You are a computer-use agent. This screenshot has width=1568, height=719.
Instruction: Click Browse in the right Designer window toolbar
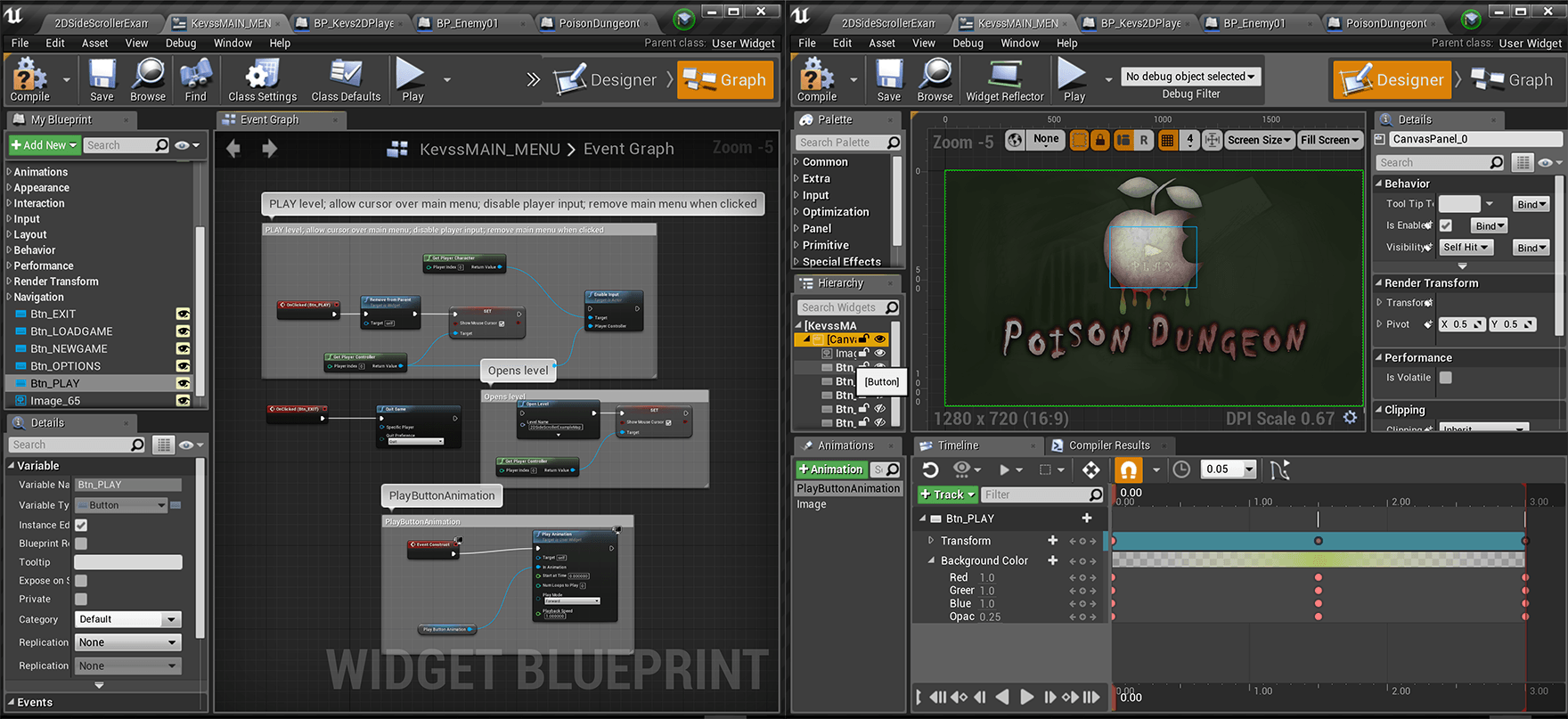tap(935, 79)
